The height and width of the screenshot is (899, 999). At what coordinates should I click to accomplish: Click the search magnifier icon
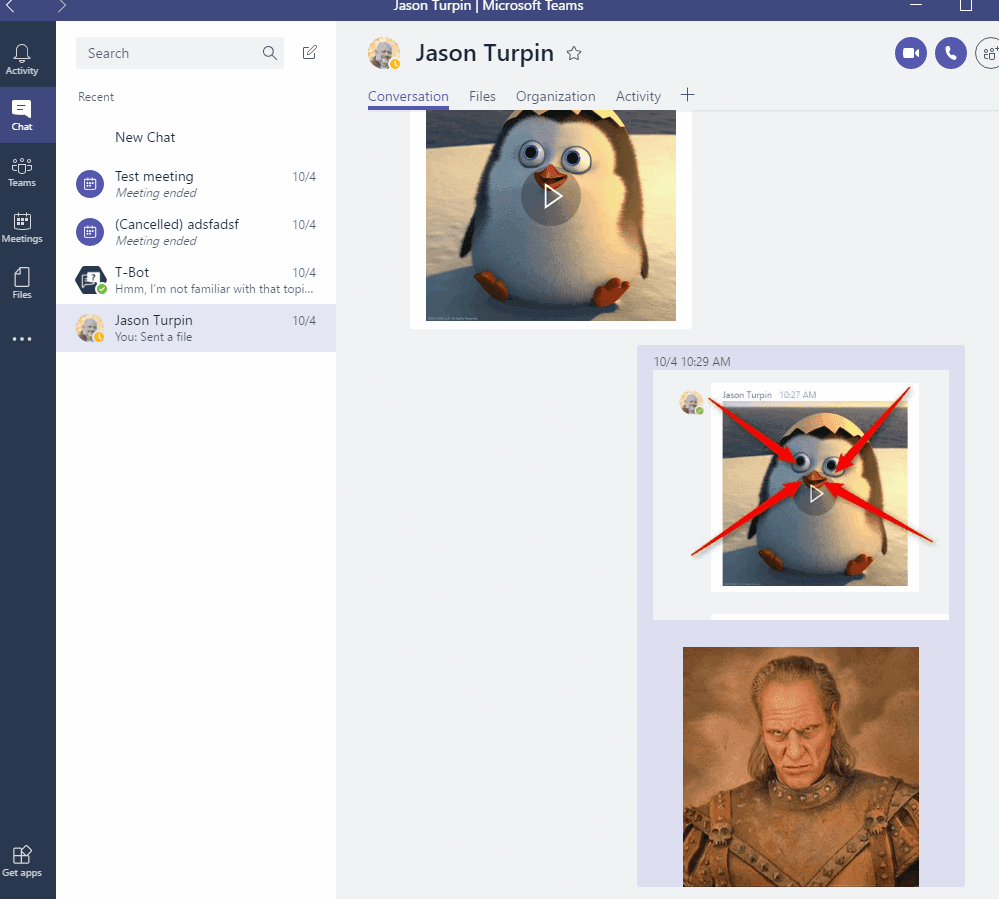click(270, 53)
